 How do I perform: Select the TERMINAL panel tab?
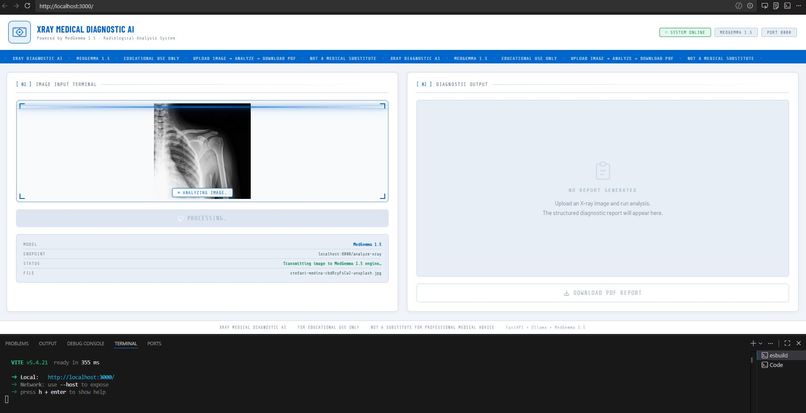126,344
